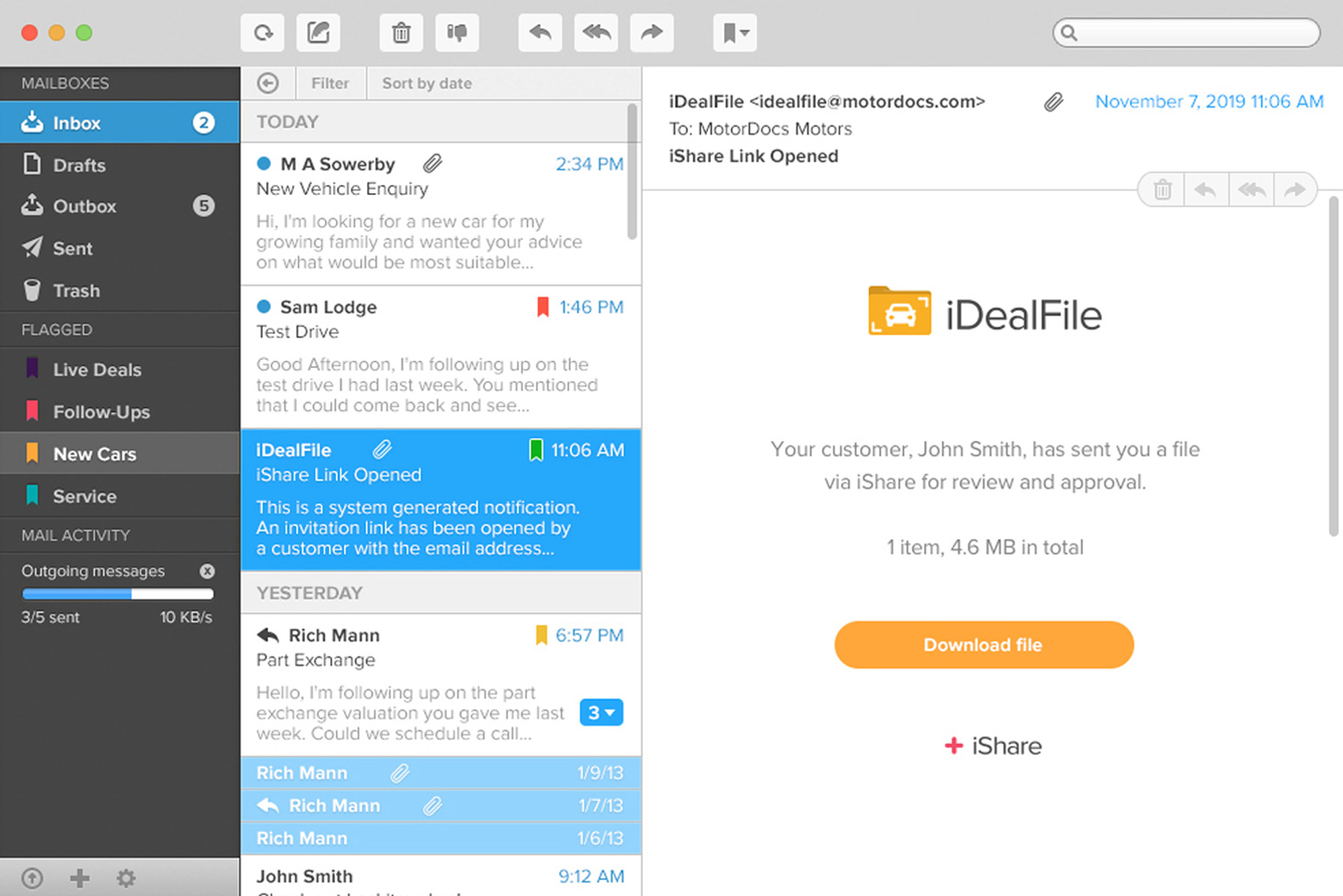The width and height of the screenshot is (1343, 896).
Task: Click the attachment paperclip on M A Sowerby email
Action: [433, 164]
